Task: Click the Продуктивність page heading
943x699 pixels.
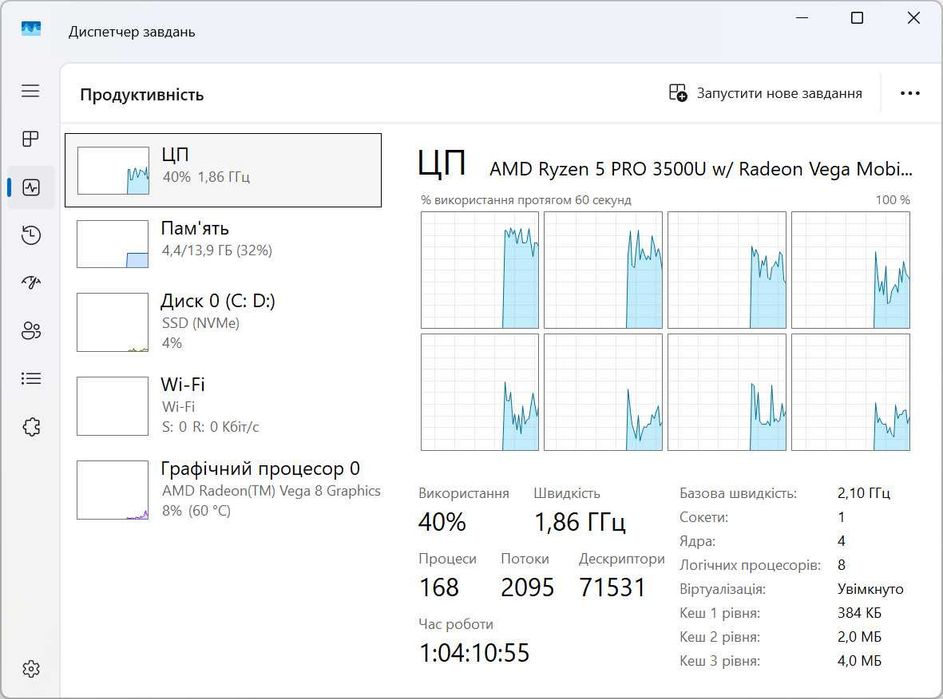Action: click(x=142, y=95)
